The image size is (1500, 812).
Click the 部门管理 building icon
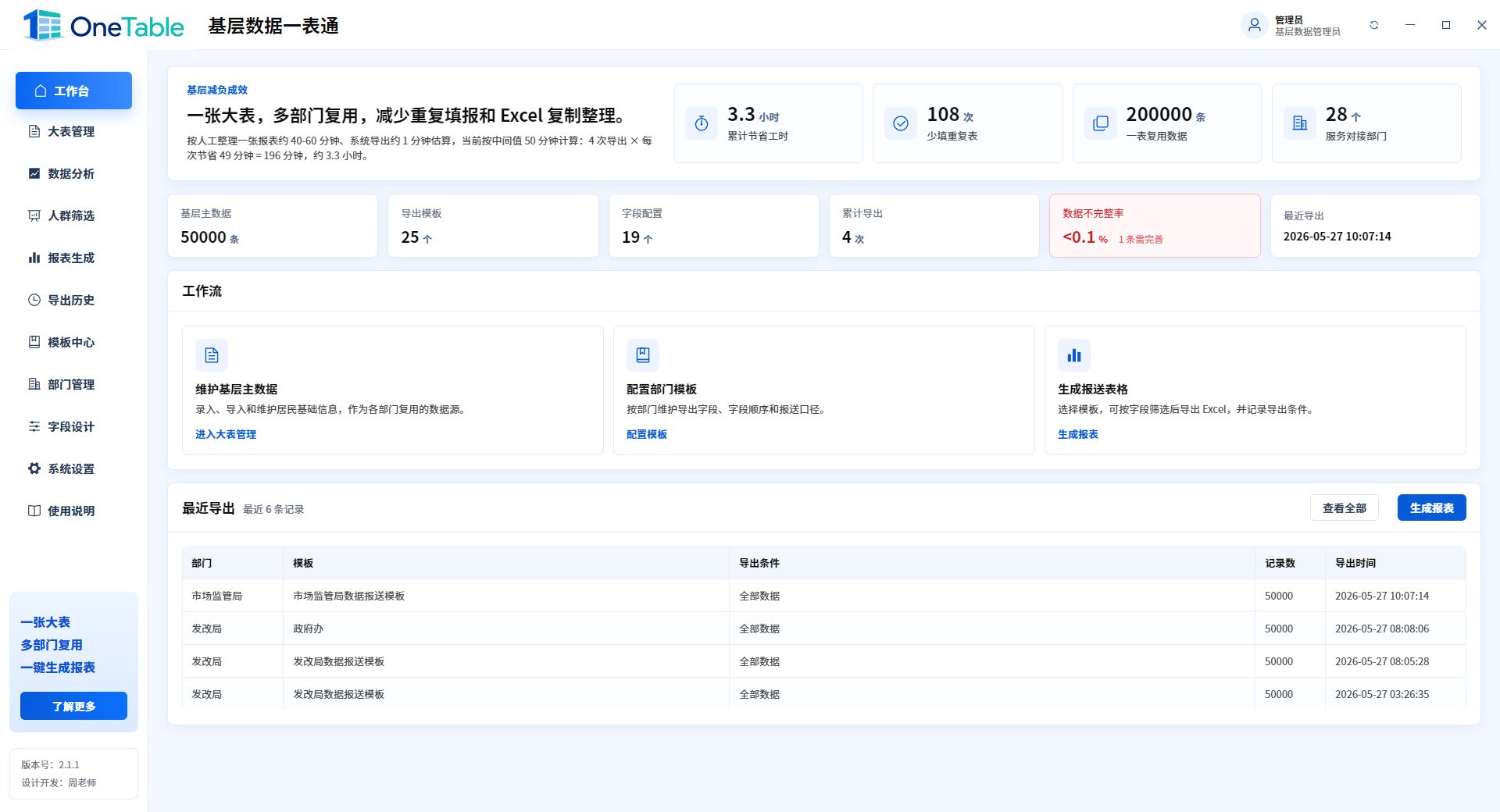[x=34, y=384]
